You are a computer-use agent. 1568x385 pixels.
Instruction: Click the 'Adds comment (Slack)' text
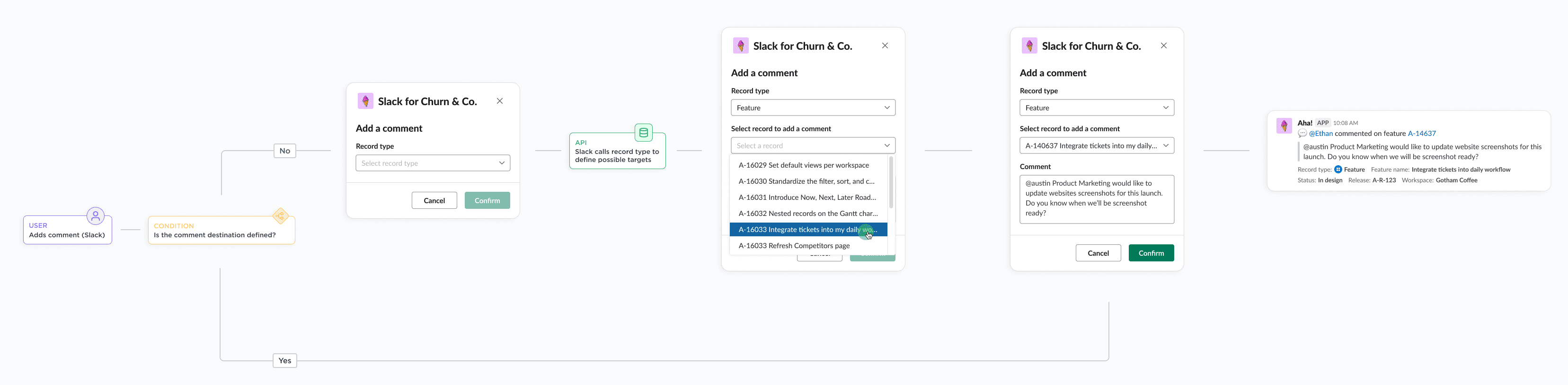[x=67, y=235]
